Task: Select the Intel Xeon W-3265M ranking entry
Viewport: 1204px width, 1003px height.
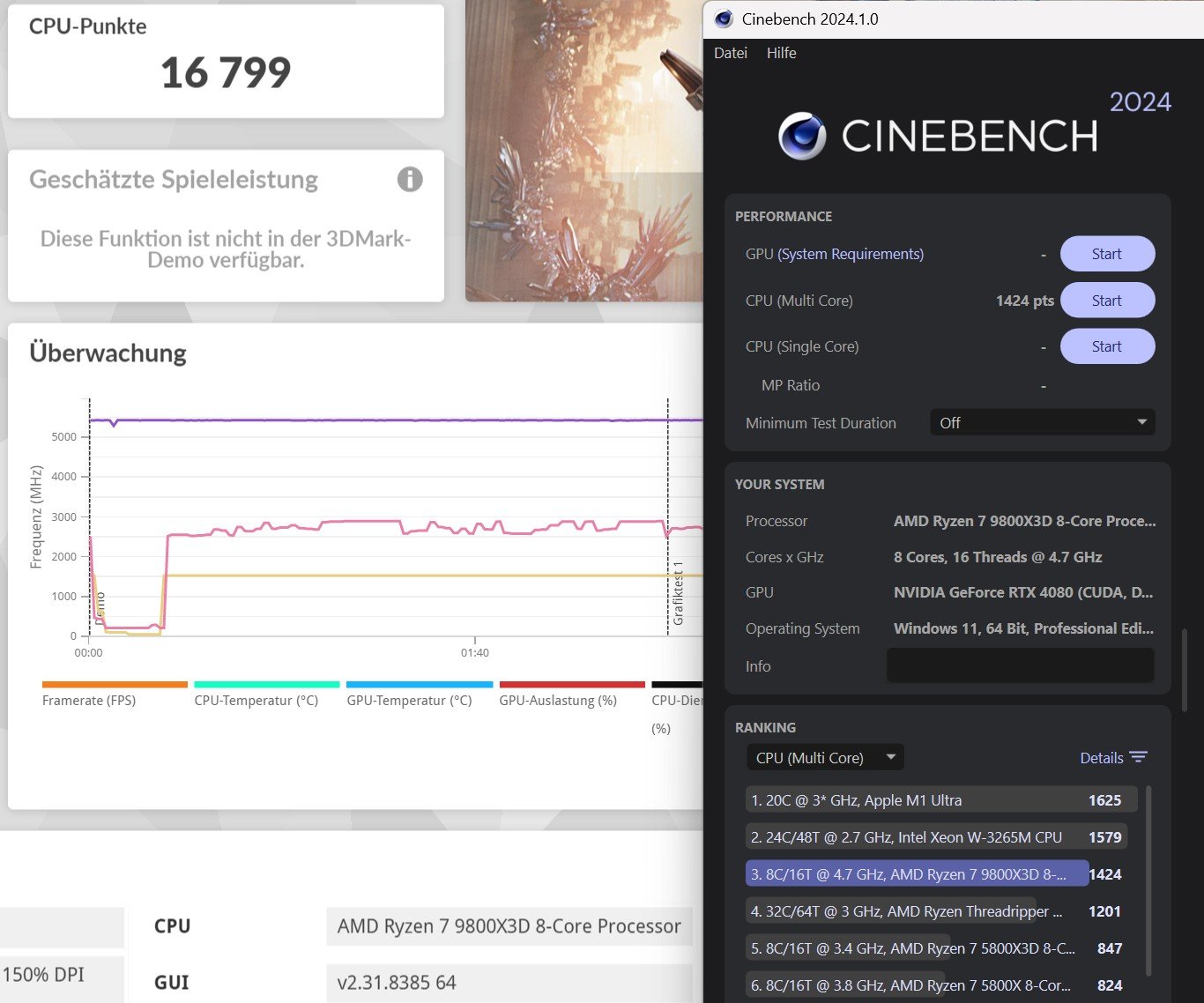Action: click(937, 837)
